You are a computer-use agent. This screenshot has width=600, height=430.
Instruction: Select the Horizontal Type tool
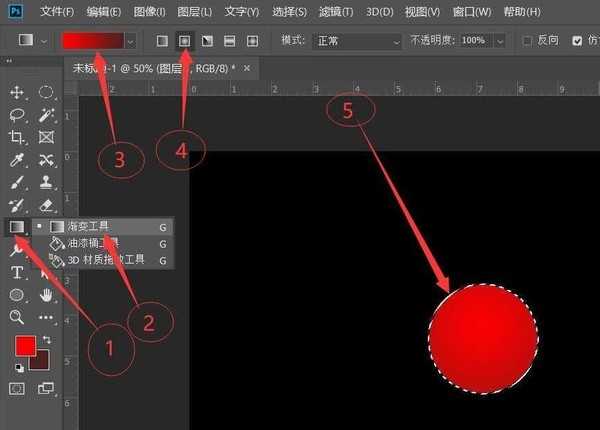17,273
